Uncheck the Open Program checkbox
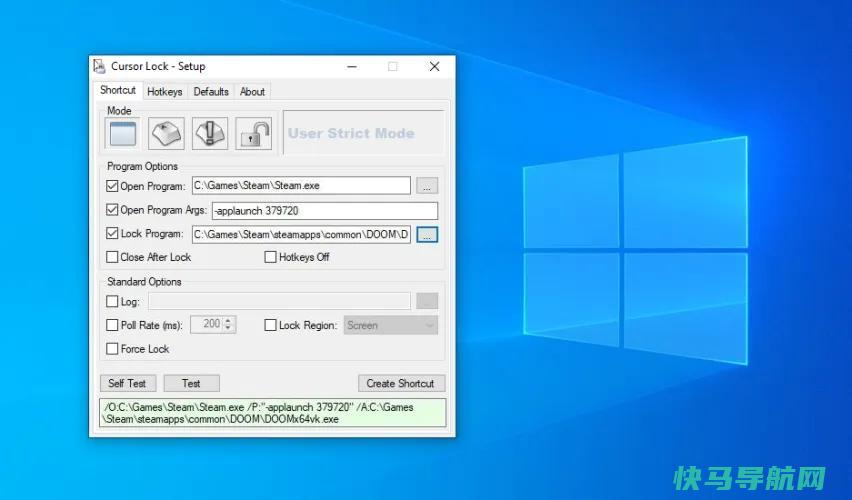 (112, 186)
